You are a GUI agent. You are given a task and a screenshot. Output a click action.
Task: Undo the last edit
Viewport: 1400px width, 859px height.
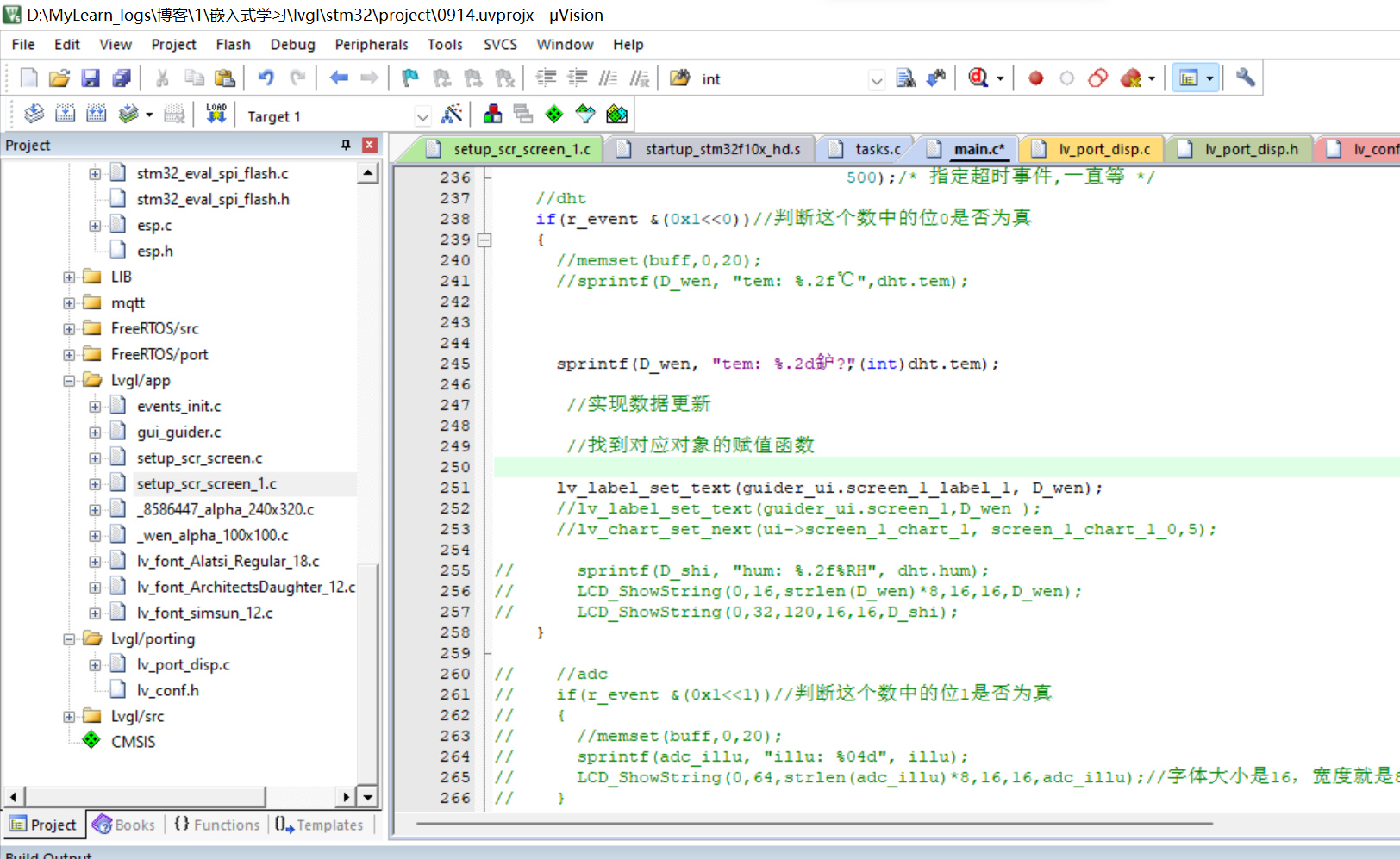[x=266, y=78]
